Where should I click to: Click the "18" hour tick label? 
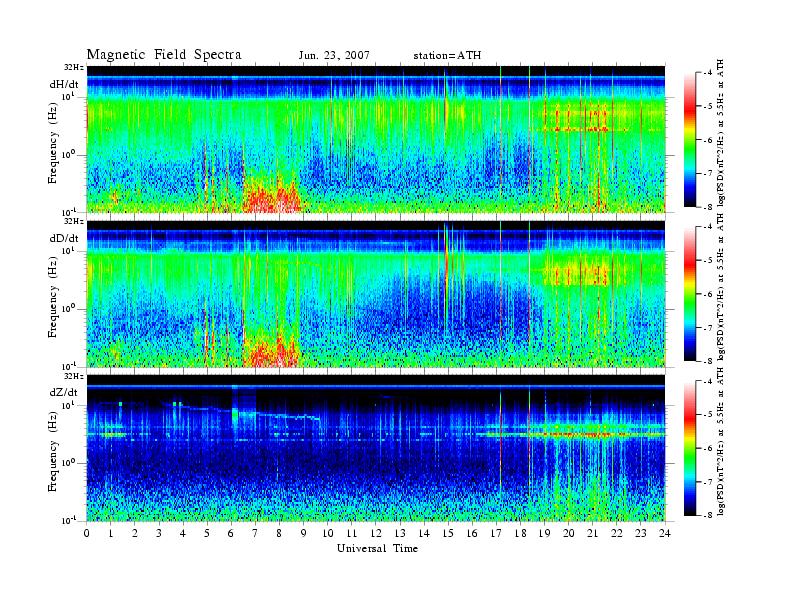coord(520,534)
